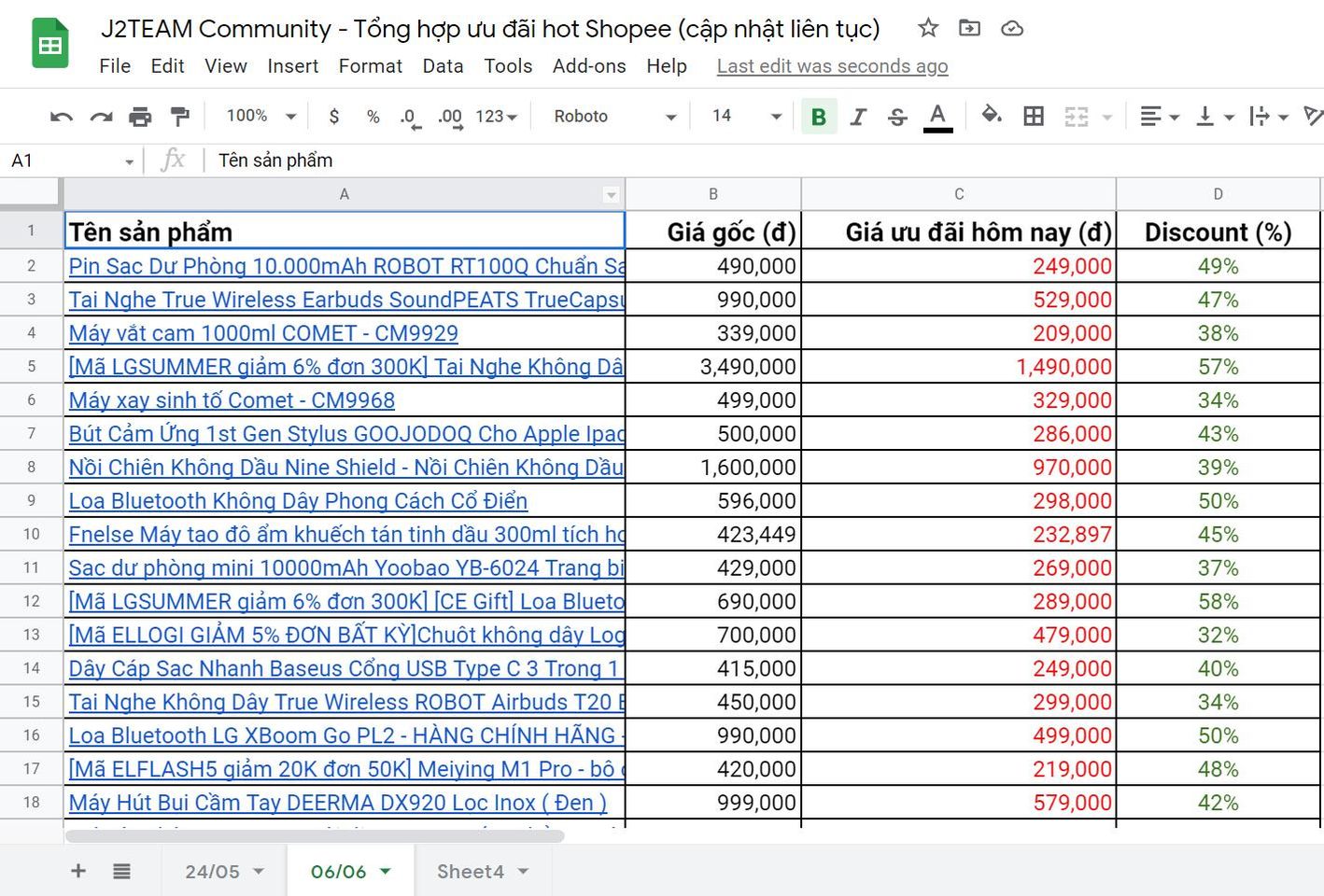Open the text color picker
This screenshot has width=1324, height=896.
(937, 118)
